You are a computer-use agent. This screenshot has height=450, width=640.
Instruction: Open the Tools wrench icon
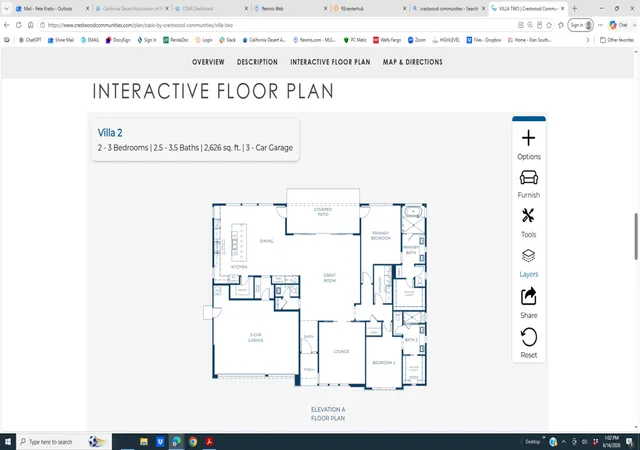[528, 216]
